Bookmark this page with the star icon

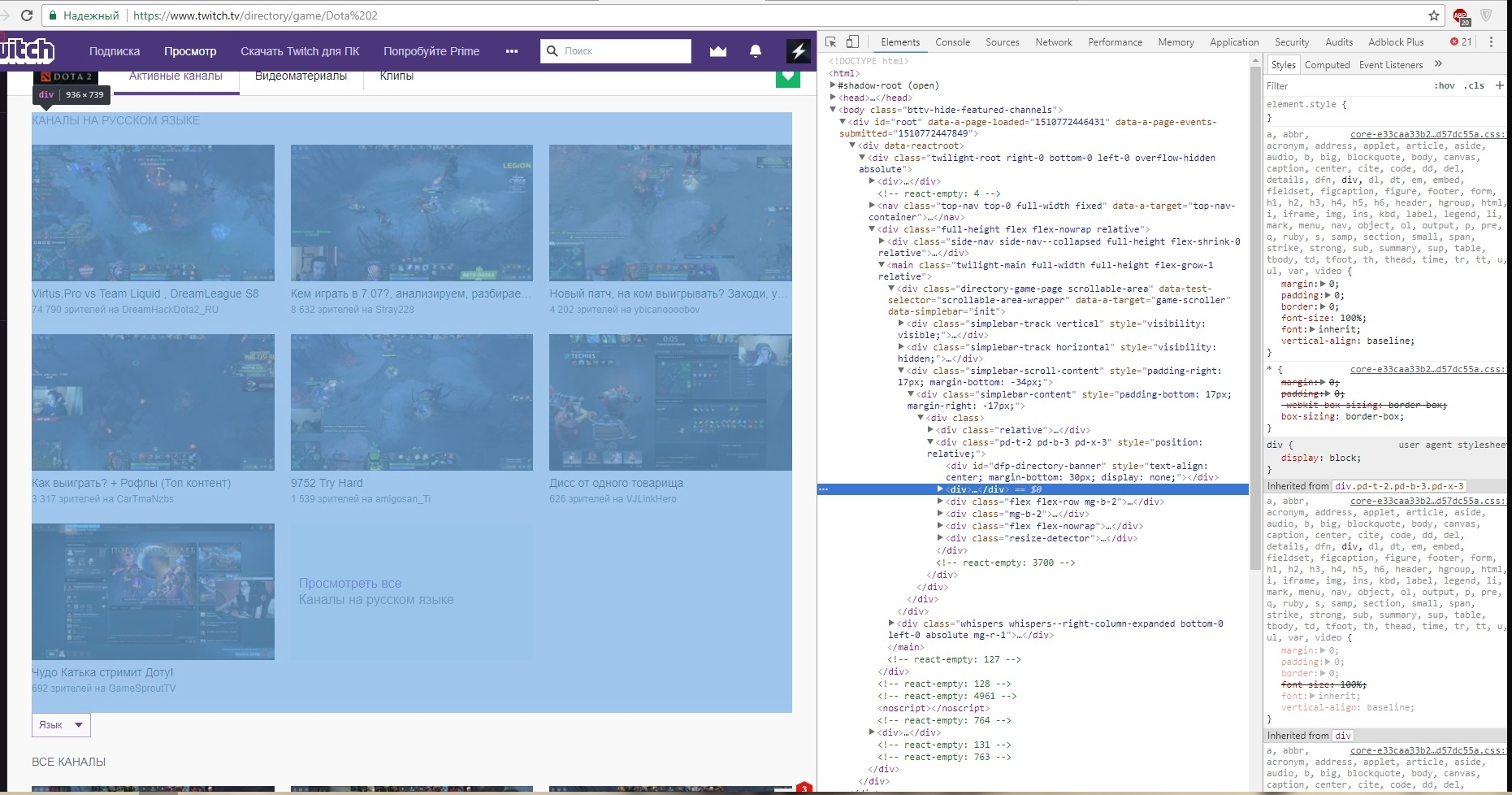[1434, 15]
